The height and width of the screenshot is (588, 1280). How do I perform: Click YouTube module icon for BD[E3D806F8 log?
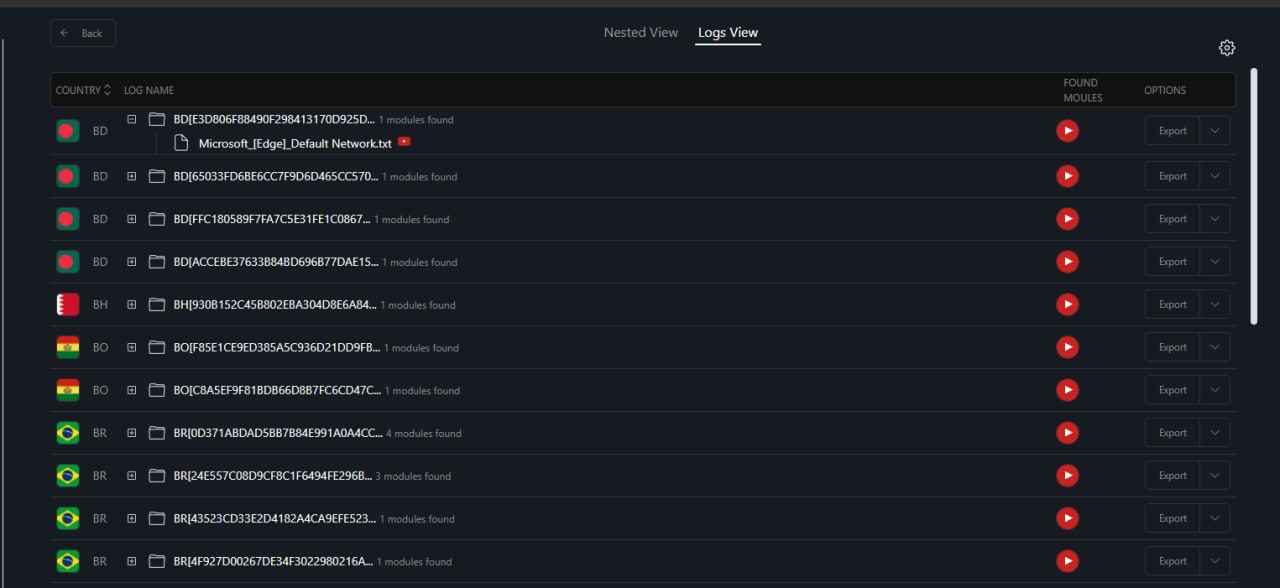point(1067,130)
